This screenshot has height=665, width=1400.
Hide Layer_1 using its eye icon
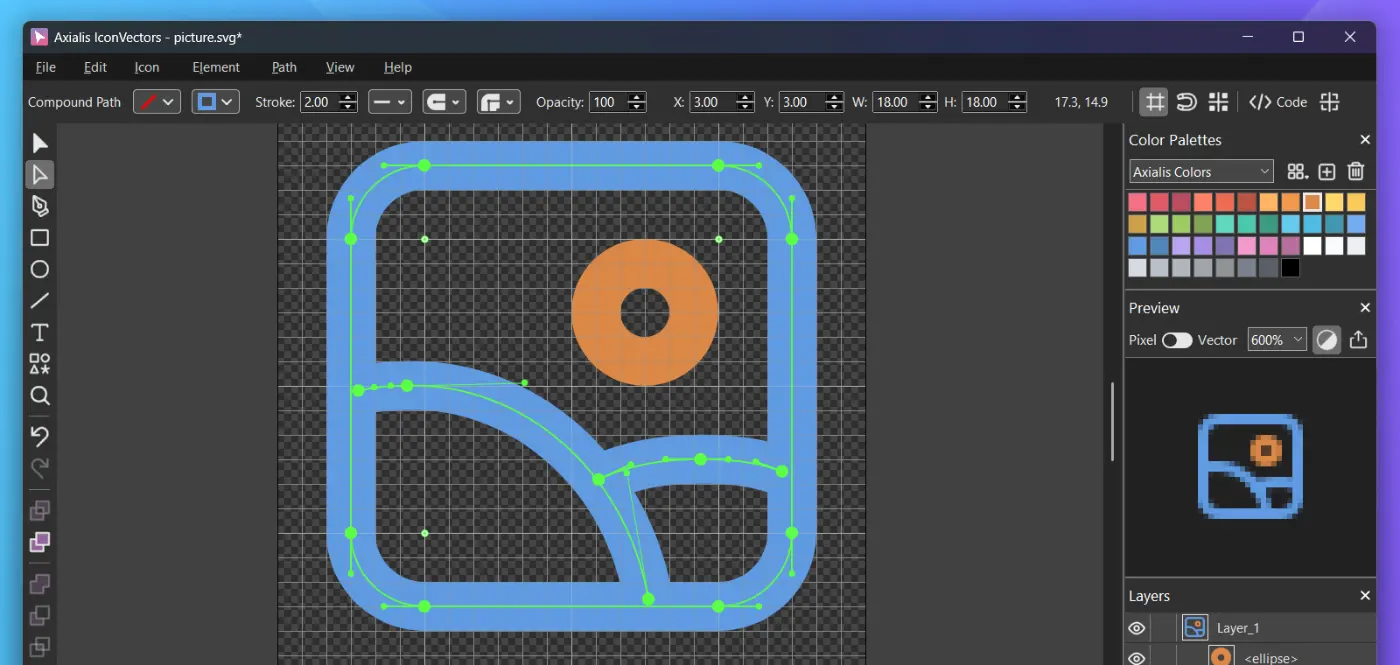1137,628
